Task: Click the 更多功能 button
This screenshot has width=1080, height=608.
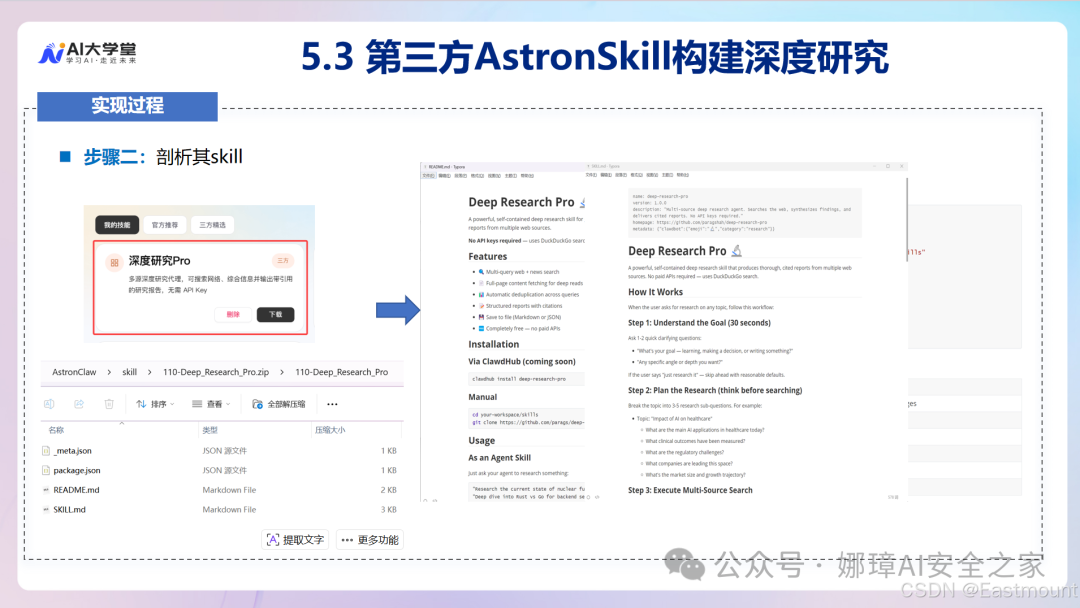Action: [x=370, y=540]
